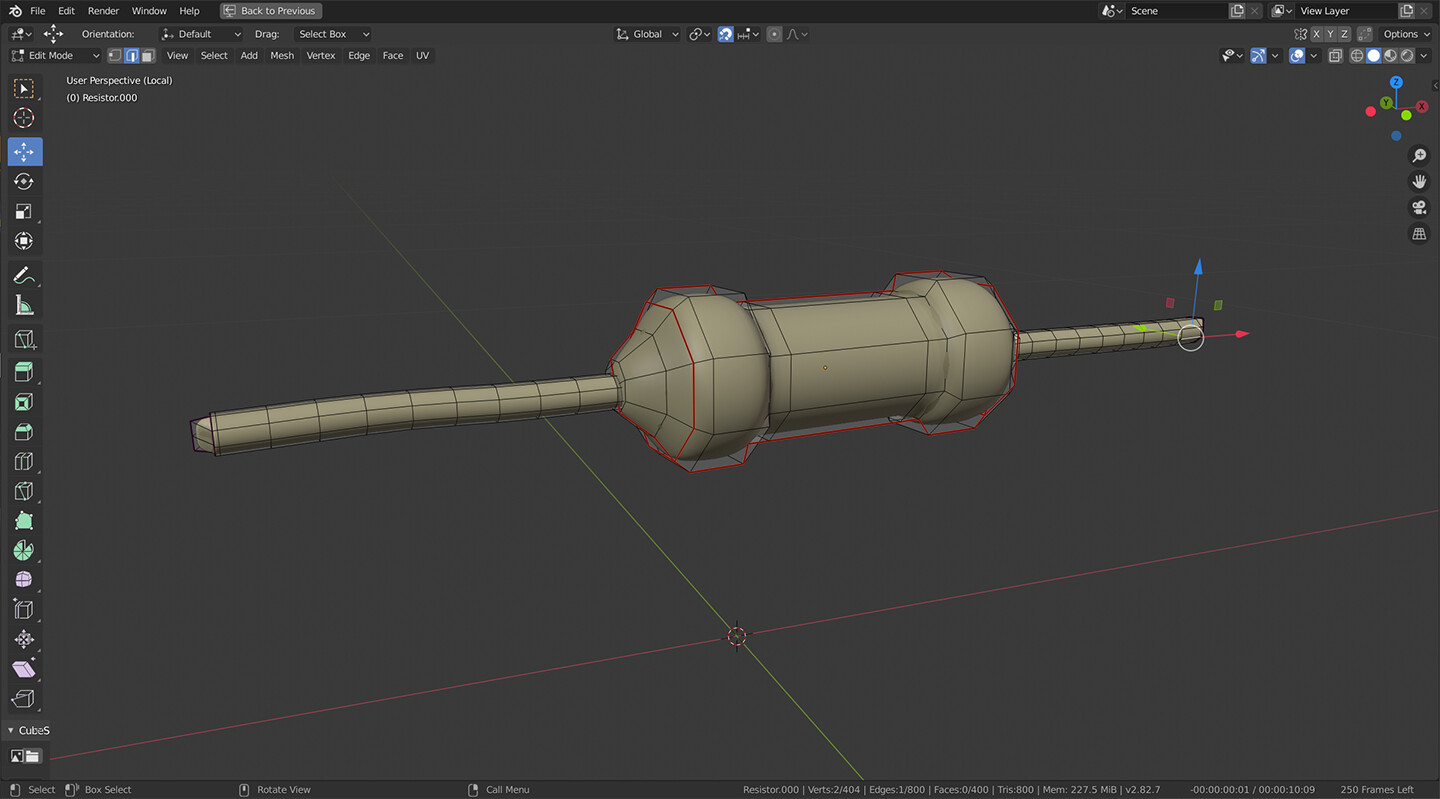
Task: Open the Mesh menu
Action: pyautogui.click(x=282, y=56)
